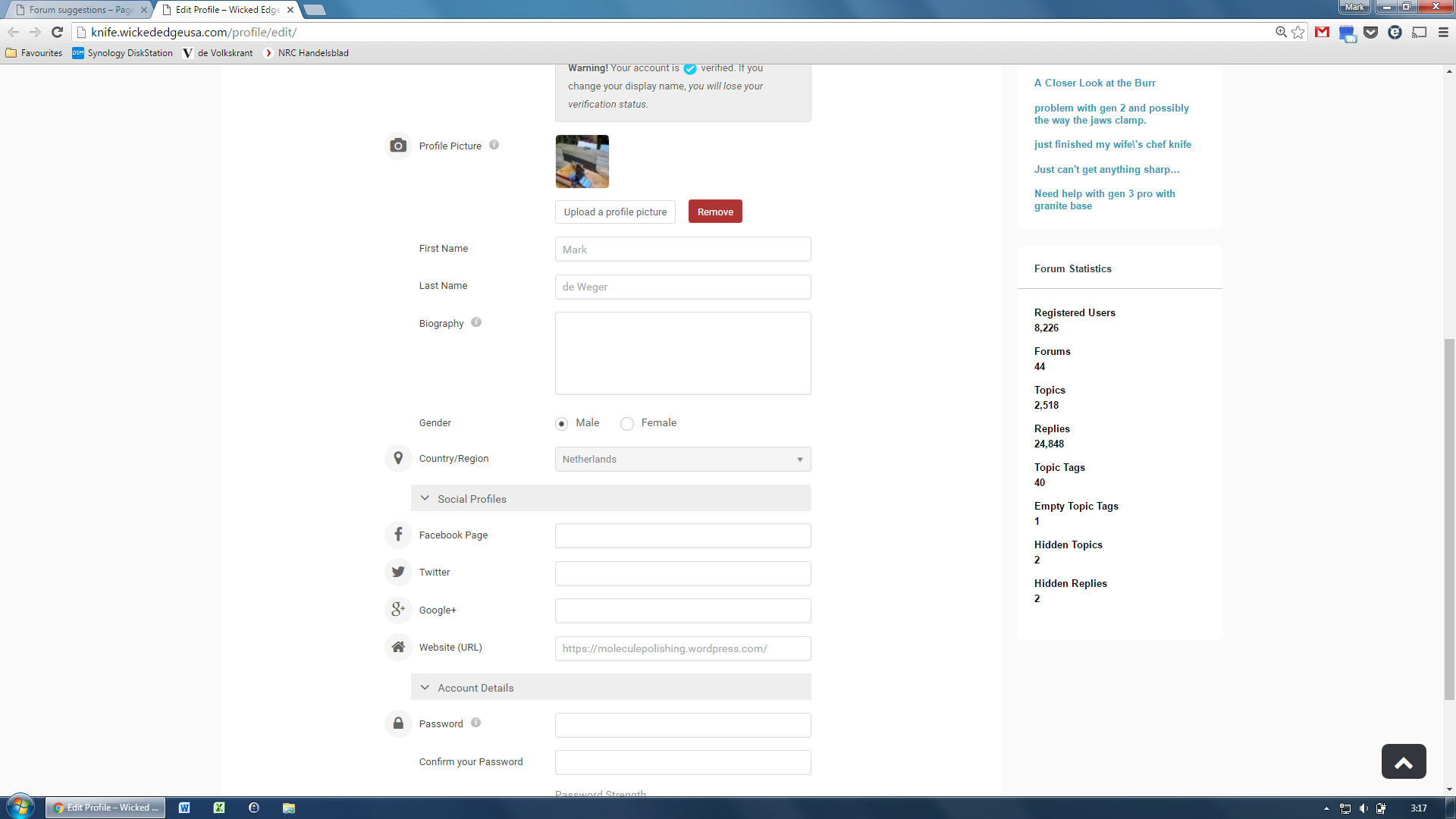This screenshot has height=819, width=1456.
Task: Click the Twitter bird icon
Action: click(x=398, y=572)
